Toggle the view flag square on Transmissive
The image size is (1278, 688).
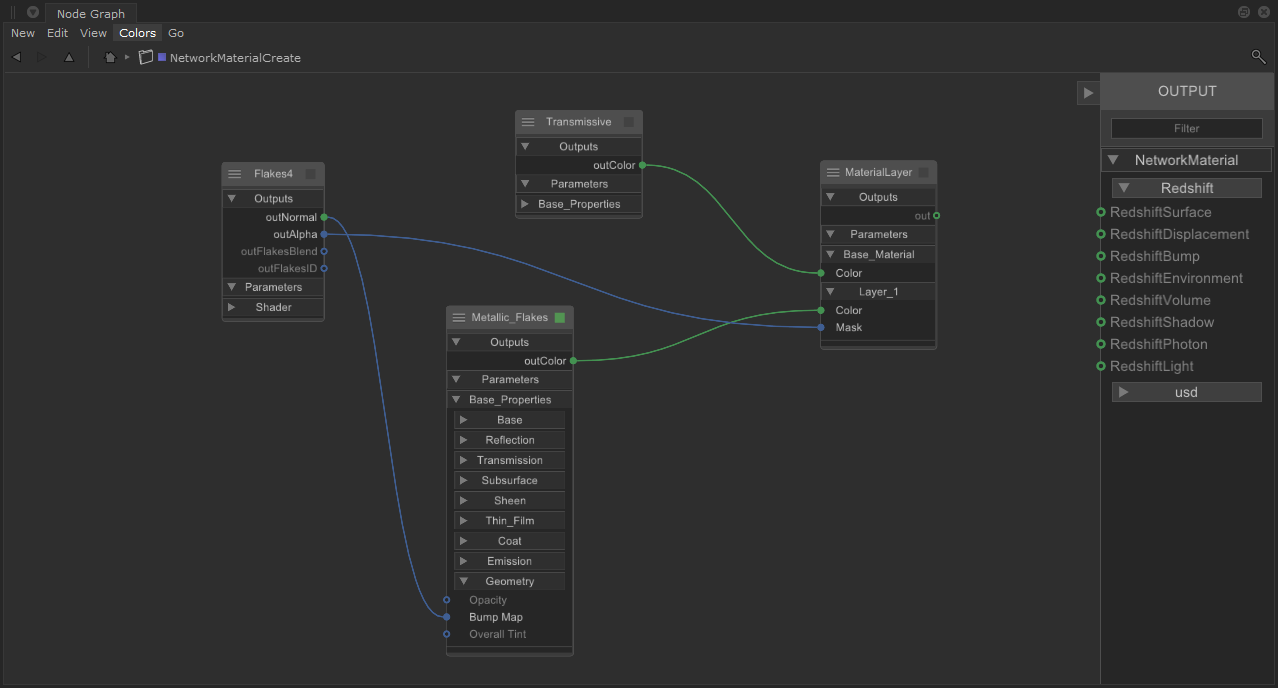[629, 122]
